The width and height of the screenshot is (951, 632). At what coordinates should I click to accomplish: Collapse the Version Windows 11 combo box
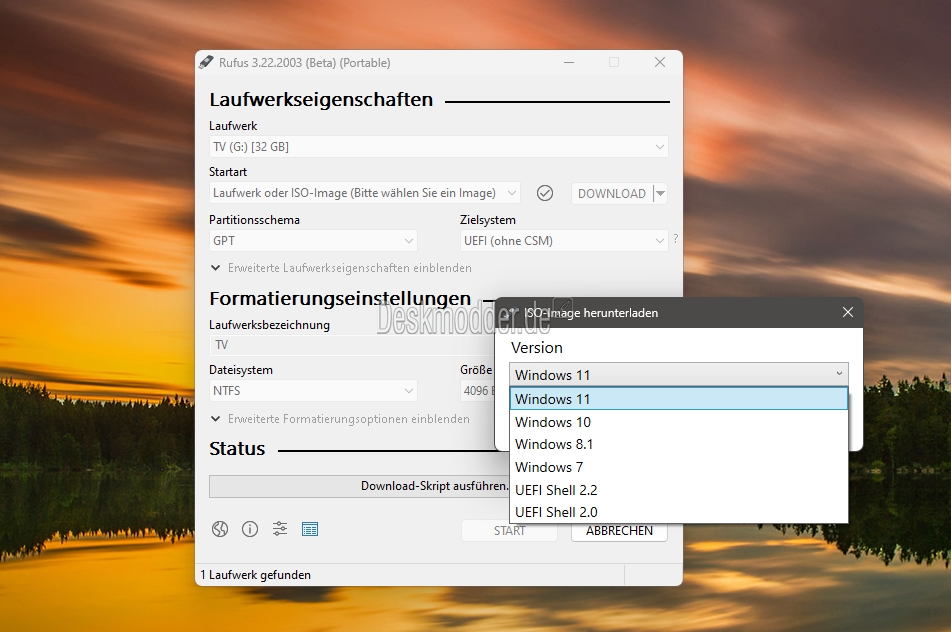pos(679,374)
